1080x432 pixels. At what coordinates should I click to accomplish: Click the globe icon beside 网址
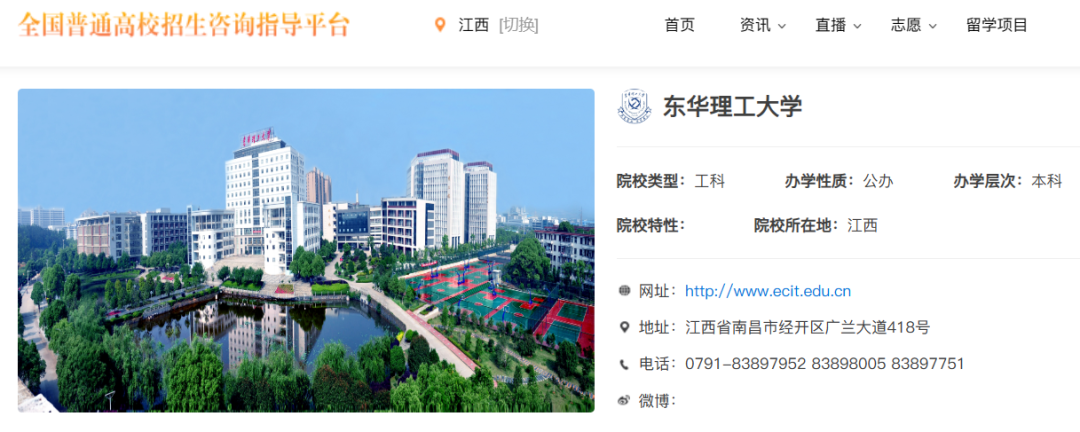[624, 291]
